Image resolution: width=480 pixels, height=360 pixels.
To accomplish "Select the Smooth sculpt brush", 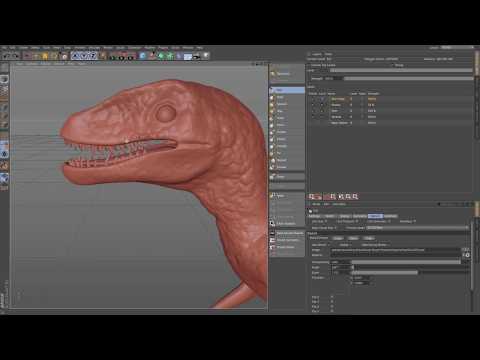I will pyautogui.click(x=287, y=104).
